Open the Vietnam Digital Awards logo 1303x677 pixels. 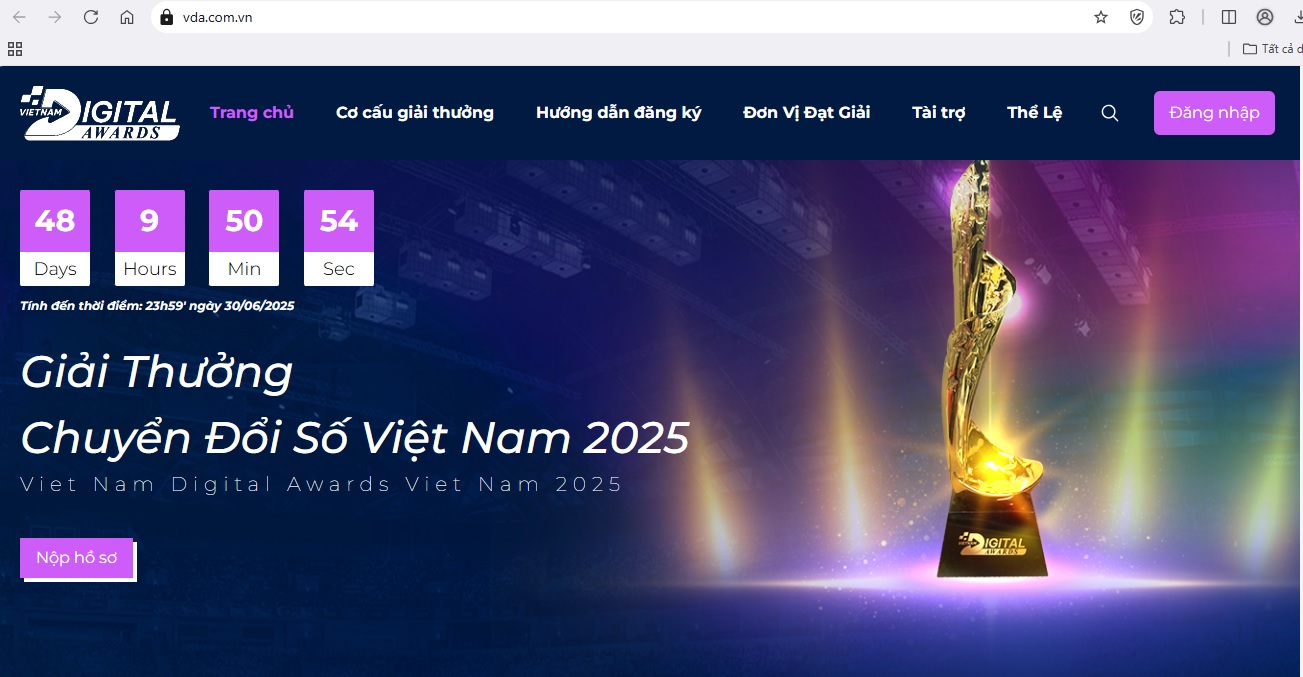pyautogui.click(x=99, y=113)
